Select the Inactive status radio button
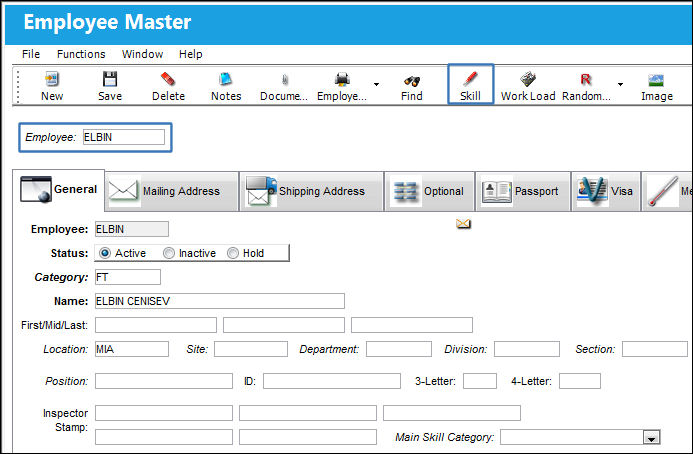This screenshot has height=454, width=693. pos(169,253)
